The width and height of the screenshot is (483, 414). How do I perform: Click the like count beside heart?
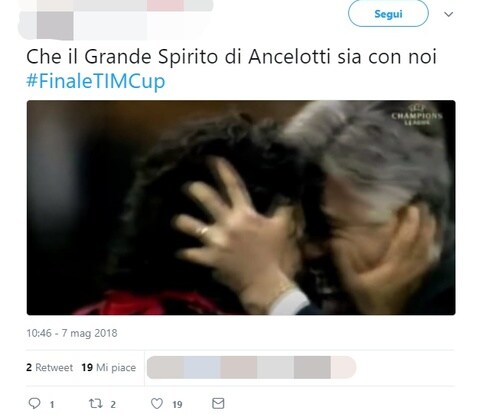click(x=177, y=405)
